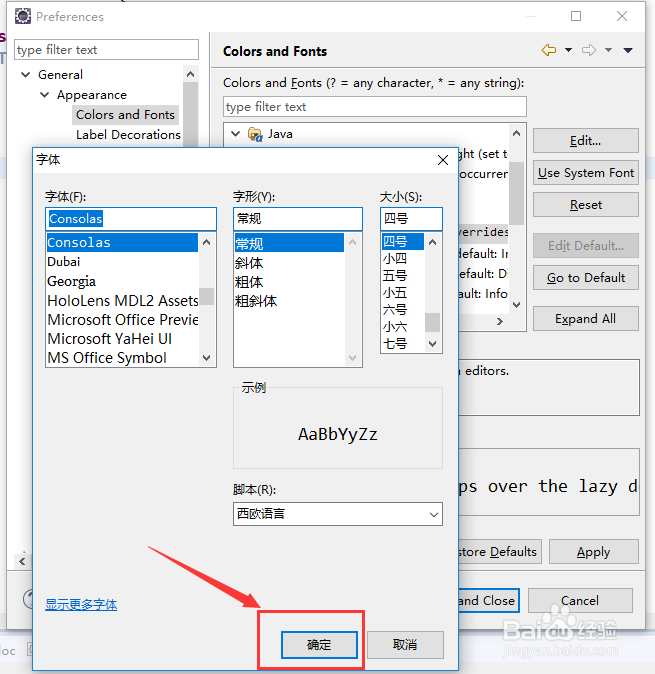Select HoloLens MDL2 Assets font
This screenshot has height=674, width=655.
tap(122, 300)
